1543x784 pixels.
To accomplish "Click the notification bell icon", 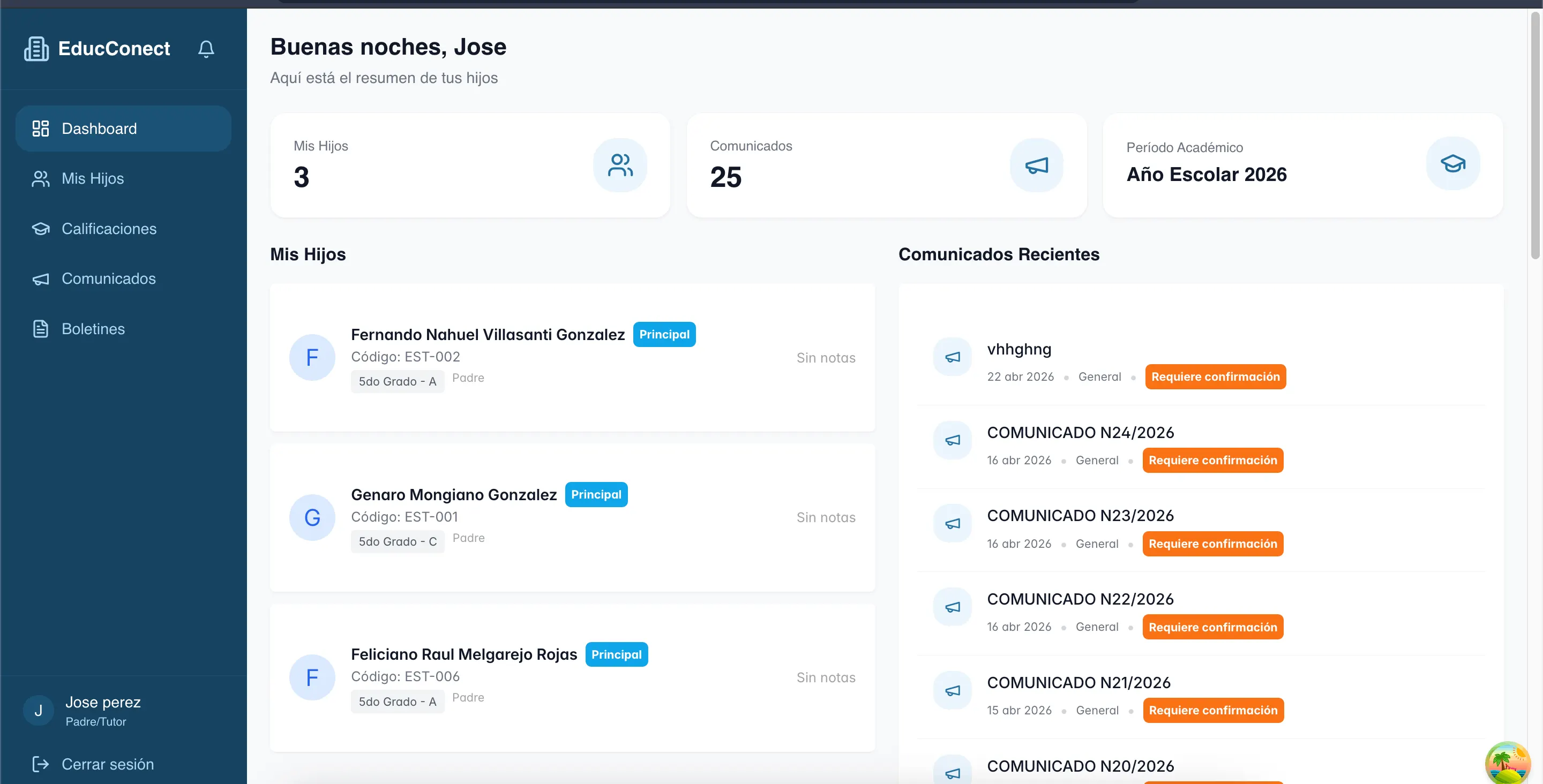I will point(206,49).
